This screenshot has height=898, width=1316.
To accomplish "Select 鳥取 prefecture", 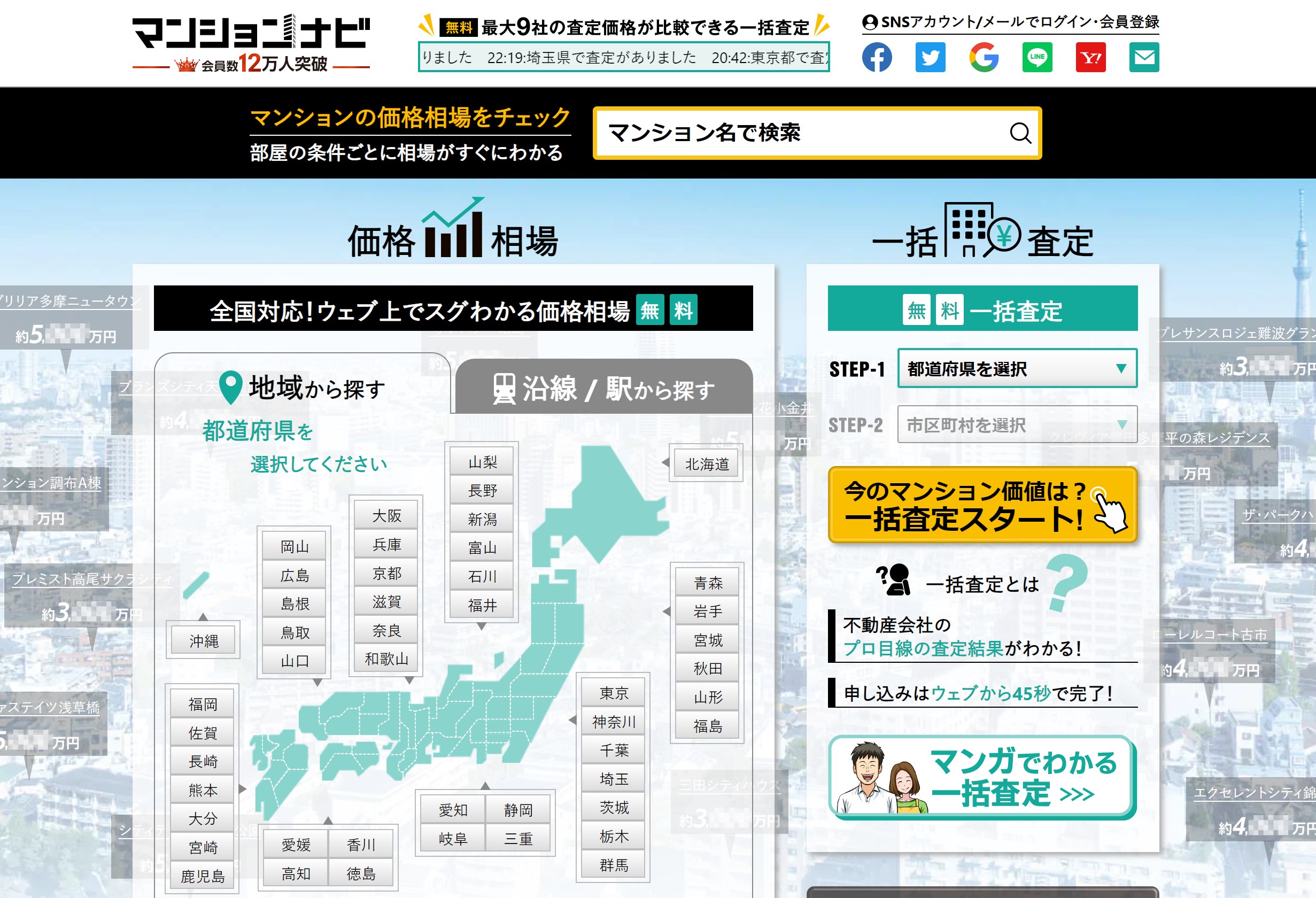I will (x=295, y=632).
